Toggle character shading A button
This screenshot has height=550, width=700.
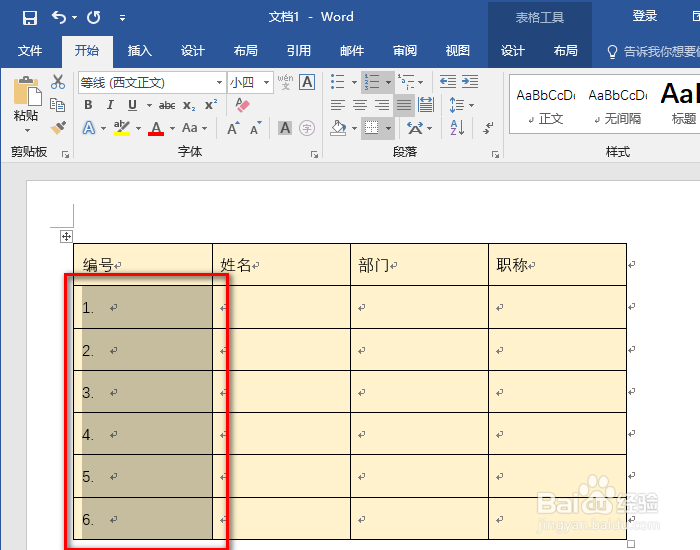tap(285, 128)
